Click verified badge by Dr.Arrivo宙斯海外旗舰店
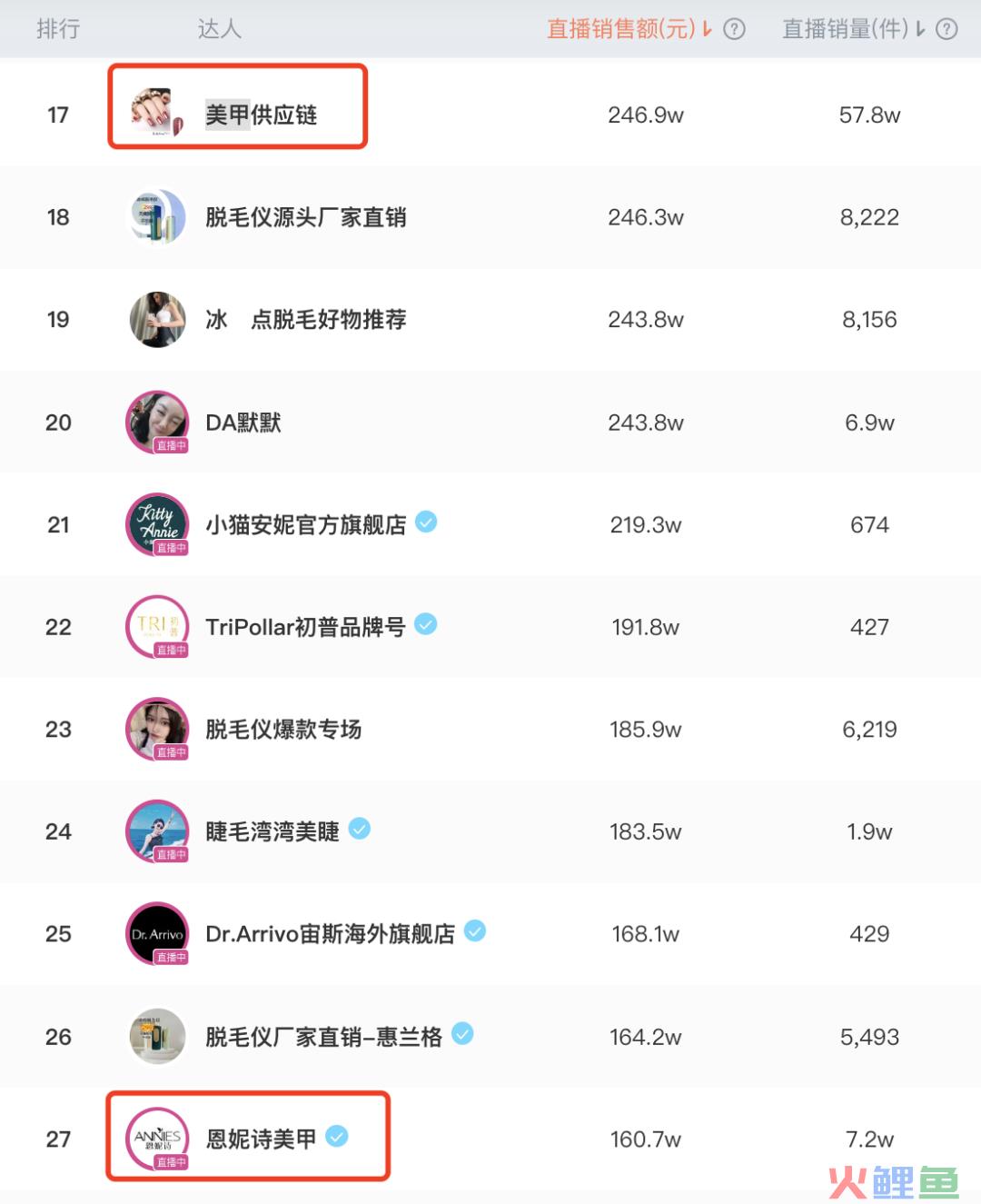Image resolution: width=981 pixels, height=1204 pixels. click(474, 930)
